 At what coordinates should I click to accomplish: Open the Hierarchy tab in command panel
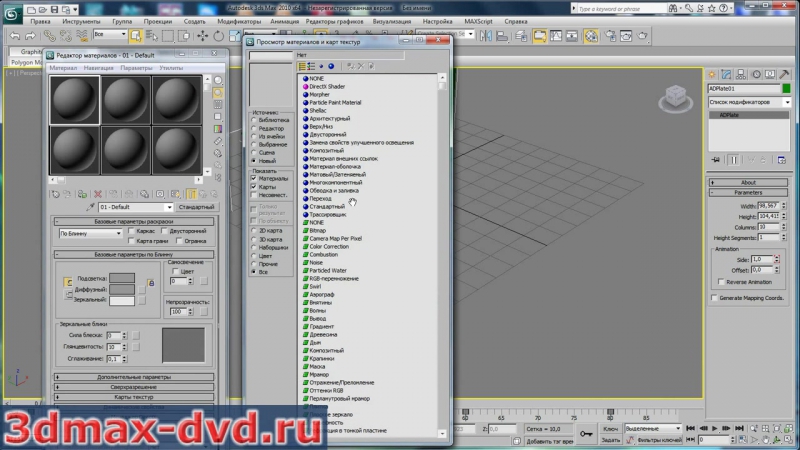point(741,74)
